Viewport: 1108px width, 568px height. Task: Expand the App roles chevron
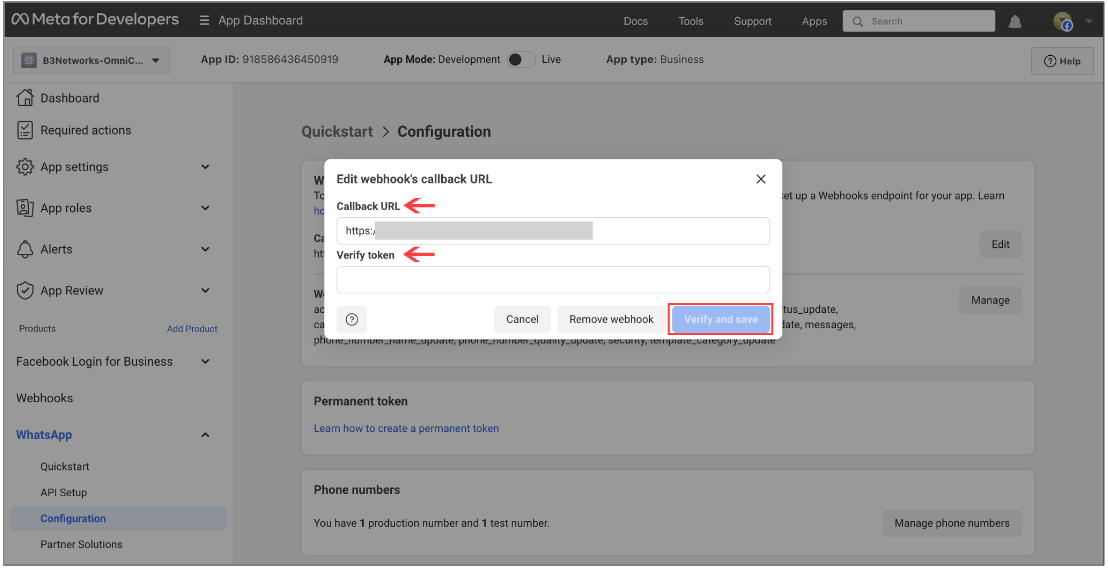205,208
